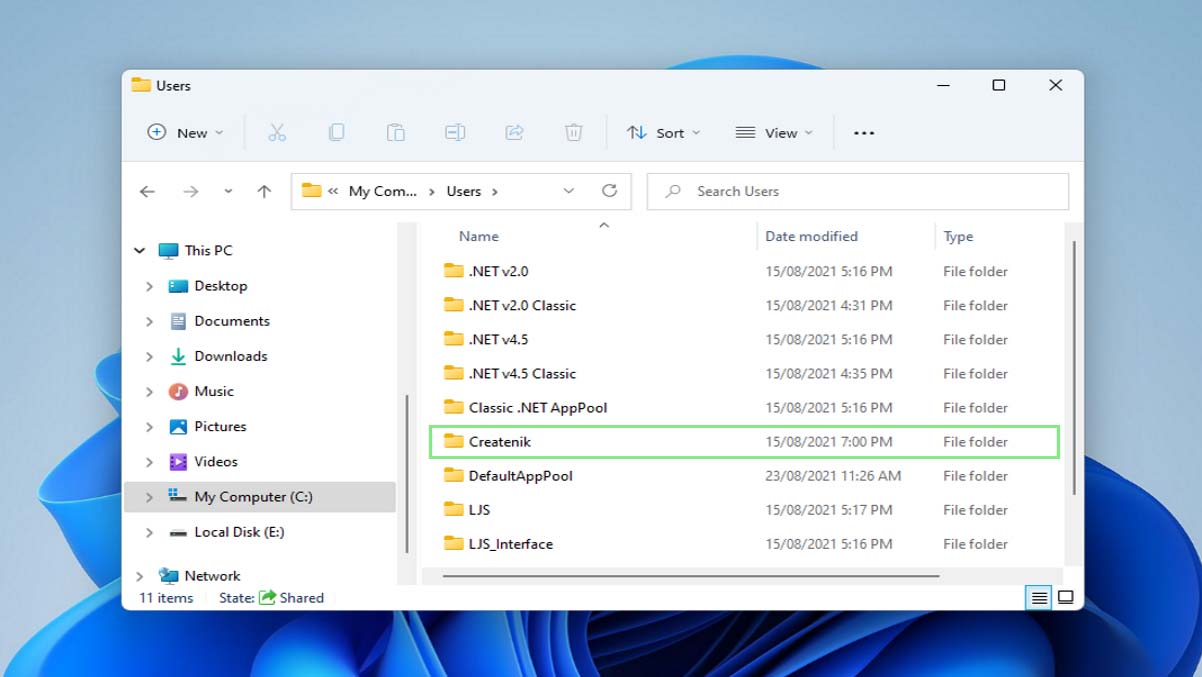Select the '.NET v2.0' folder row
Image resolution: width=1202 pixels, height=677 pixels.
(743, 271)
